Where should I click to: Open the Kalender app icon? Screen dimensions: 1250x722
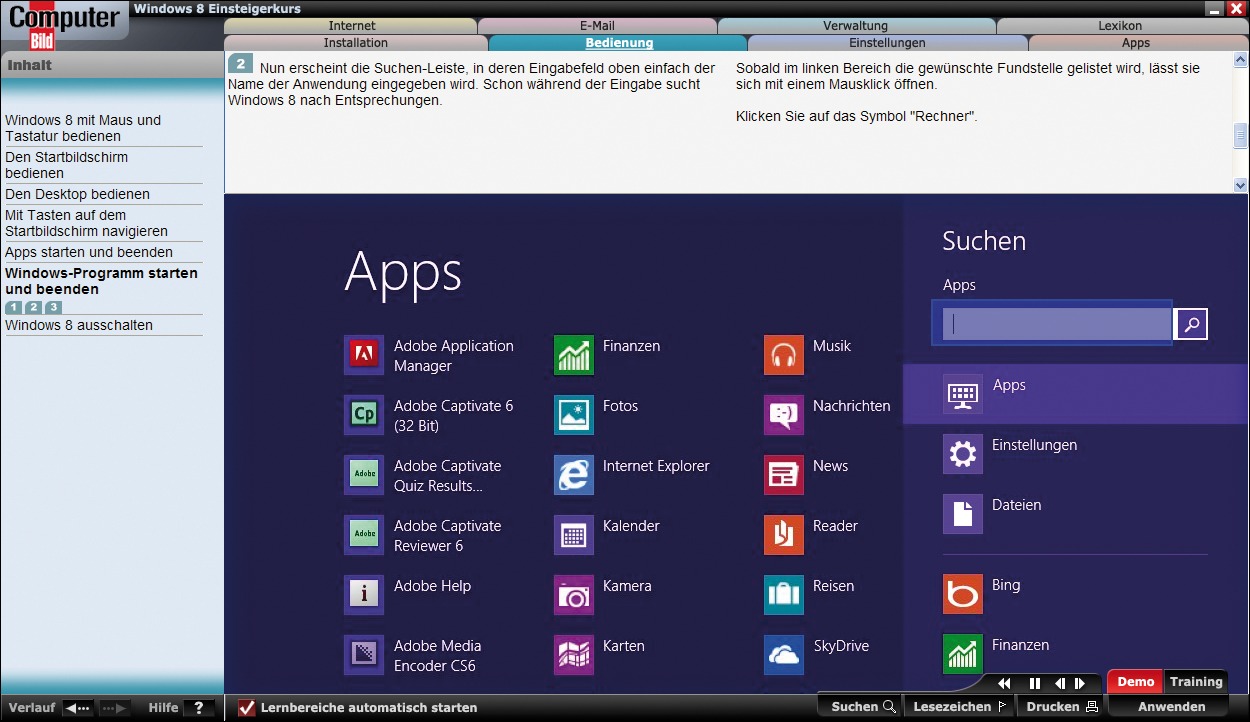(573, 535)
